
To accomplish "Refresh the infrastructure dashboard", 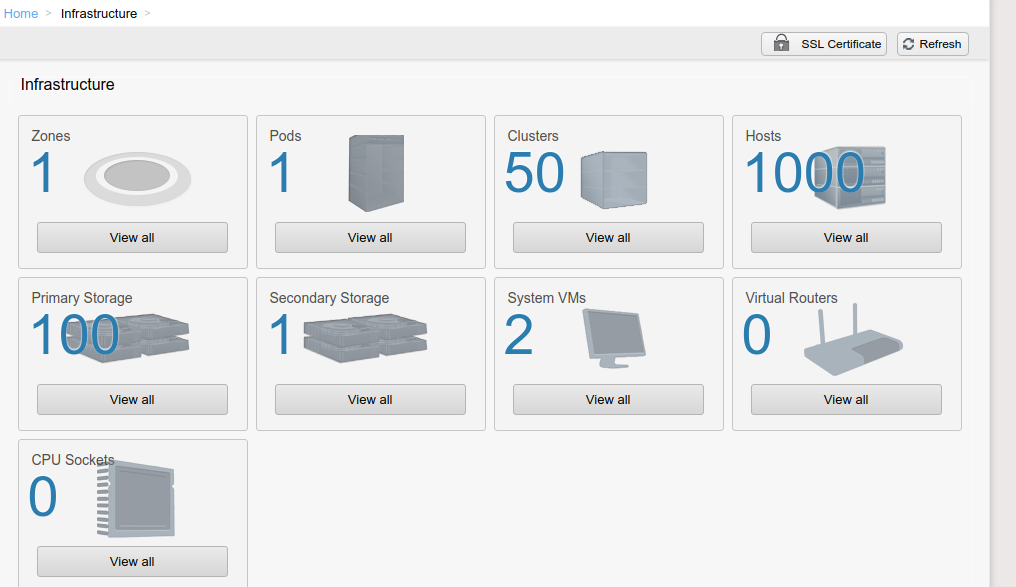I will [932, 44].
